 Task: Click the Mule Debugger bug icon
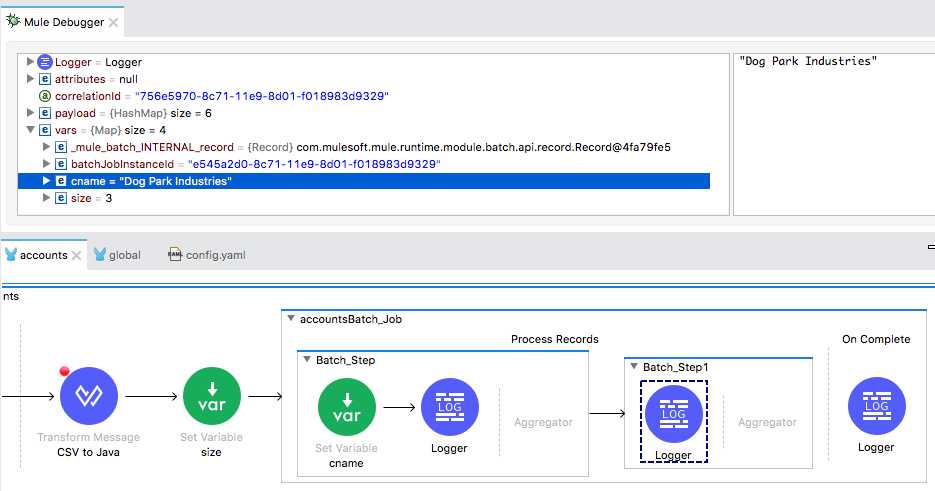click(13, 21)
